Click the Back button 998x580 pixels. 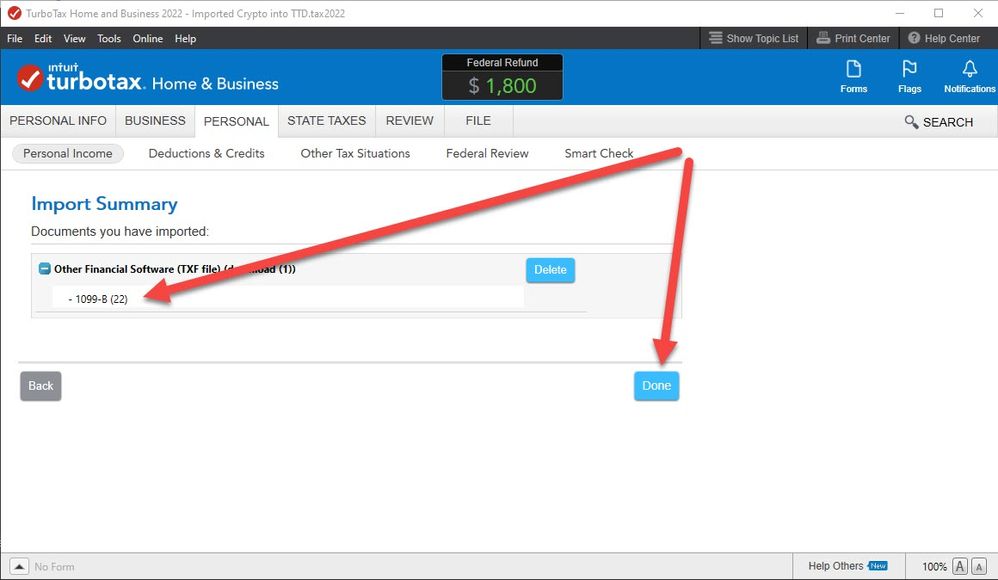tap(41, 386)
